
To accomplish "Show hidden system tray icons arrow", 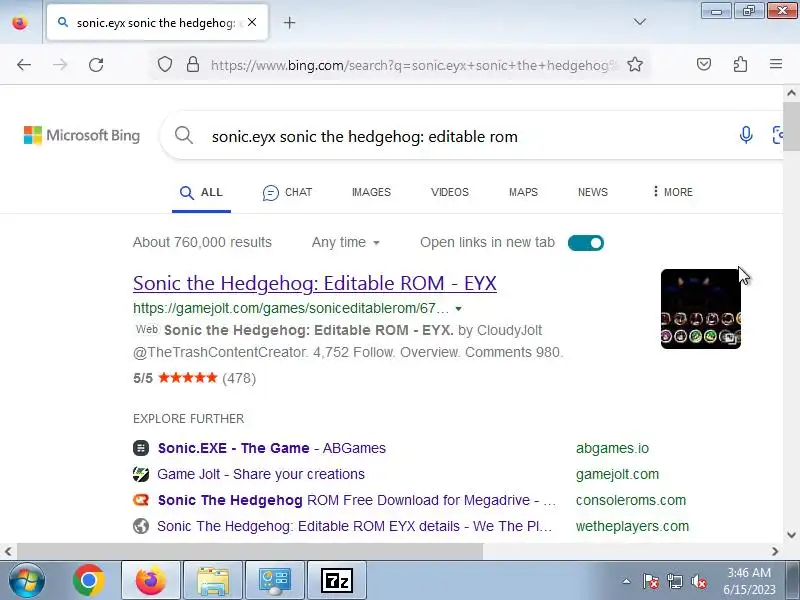I will [626, 581].
